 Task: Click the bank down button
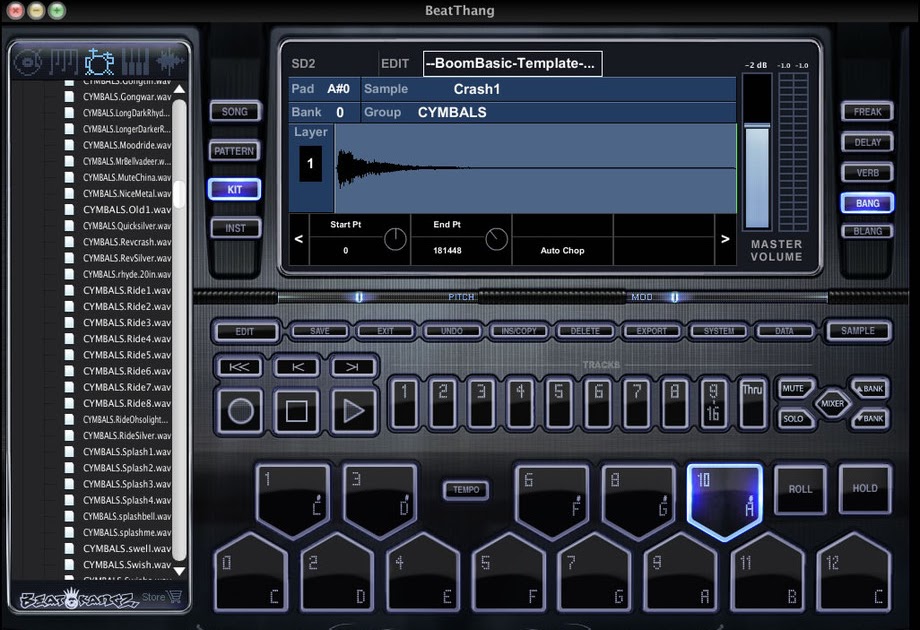(x=870, y=418)
